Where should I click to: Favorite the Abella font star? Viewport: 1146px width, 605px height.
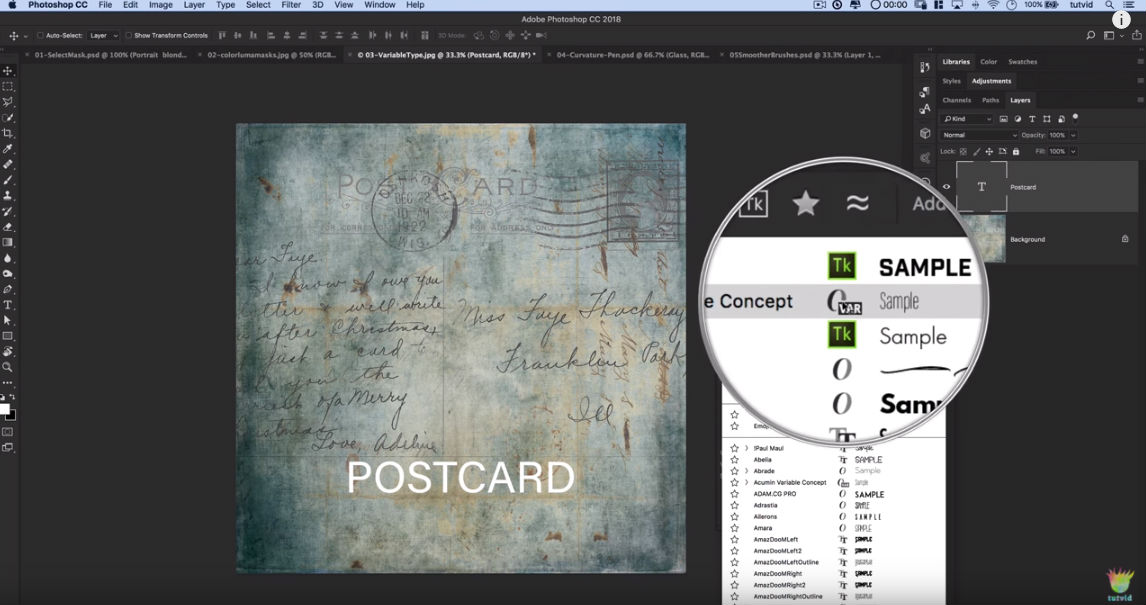coord(735,460)
